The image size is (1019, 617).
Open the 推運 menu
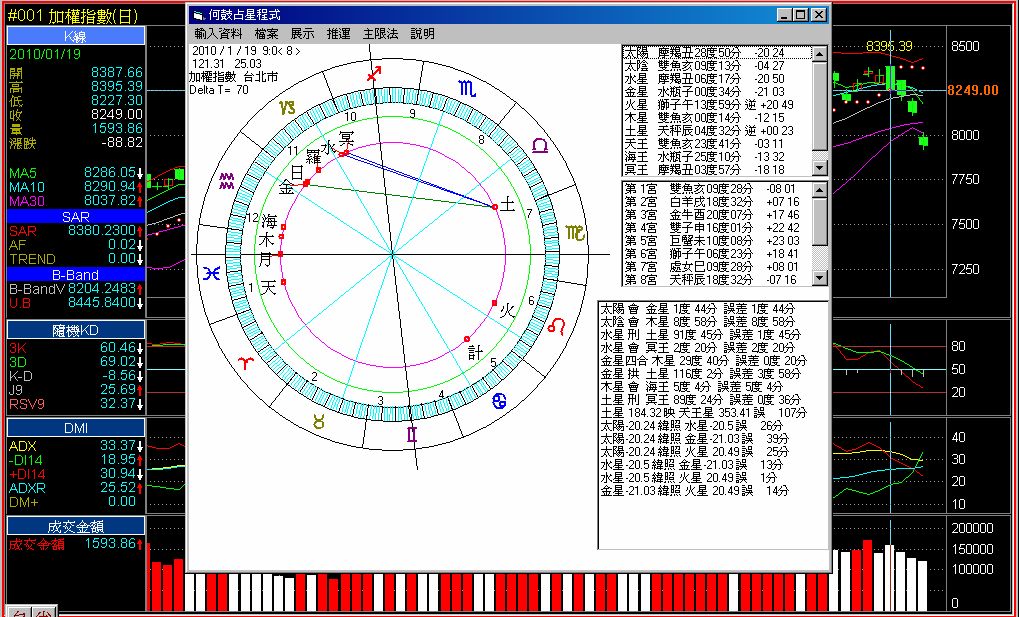coord(338,34)
